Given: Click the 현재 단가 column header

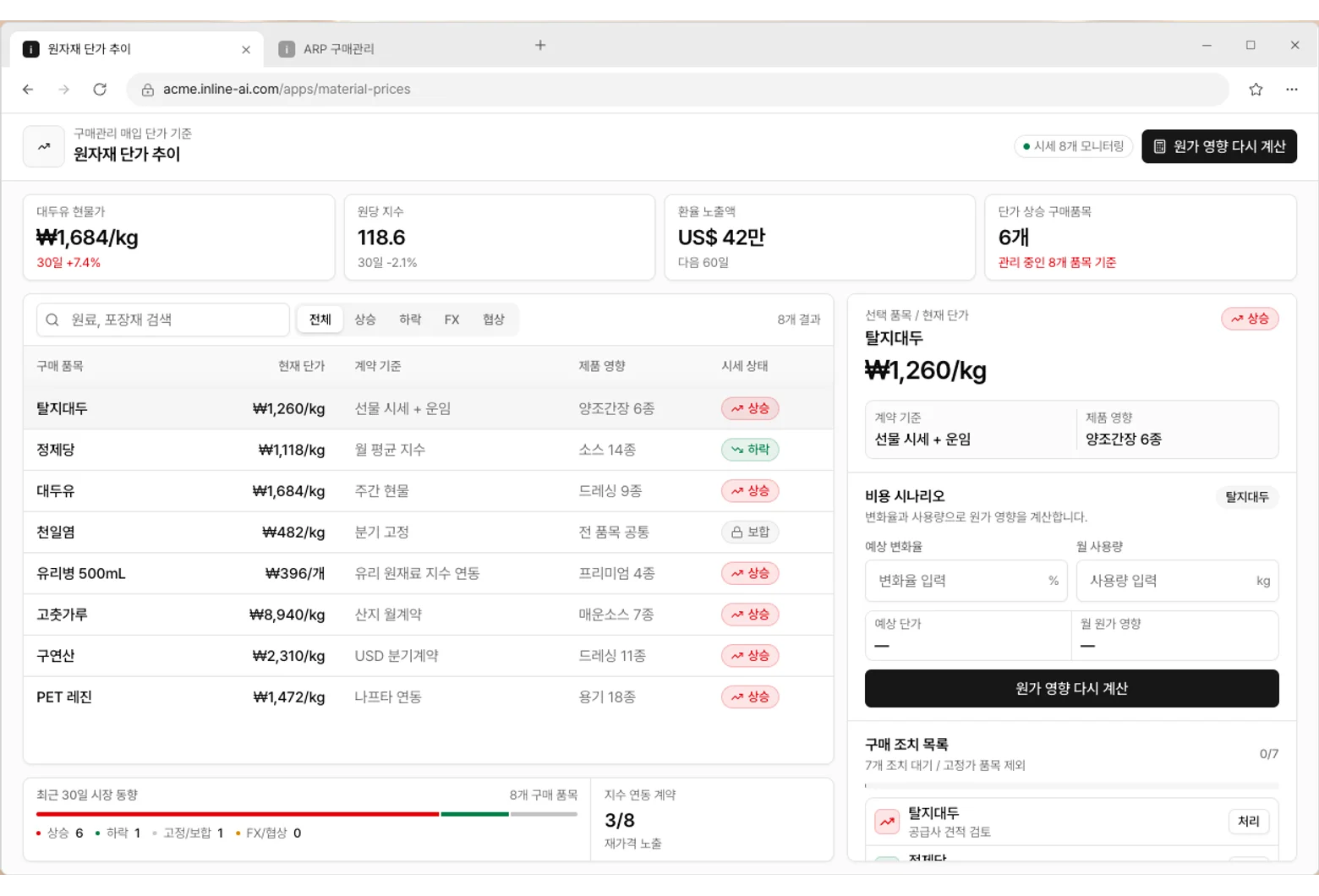Looking at the screenshot, I should [301, 366].
